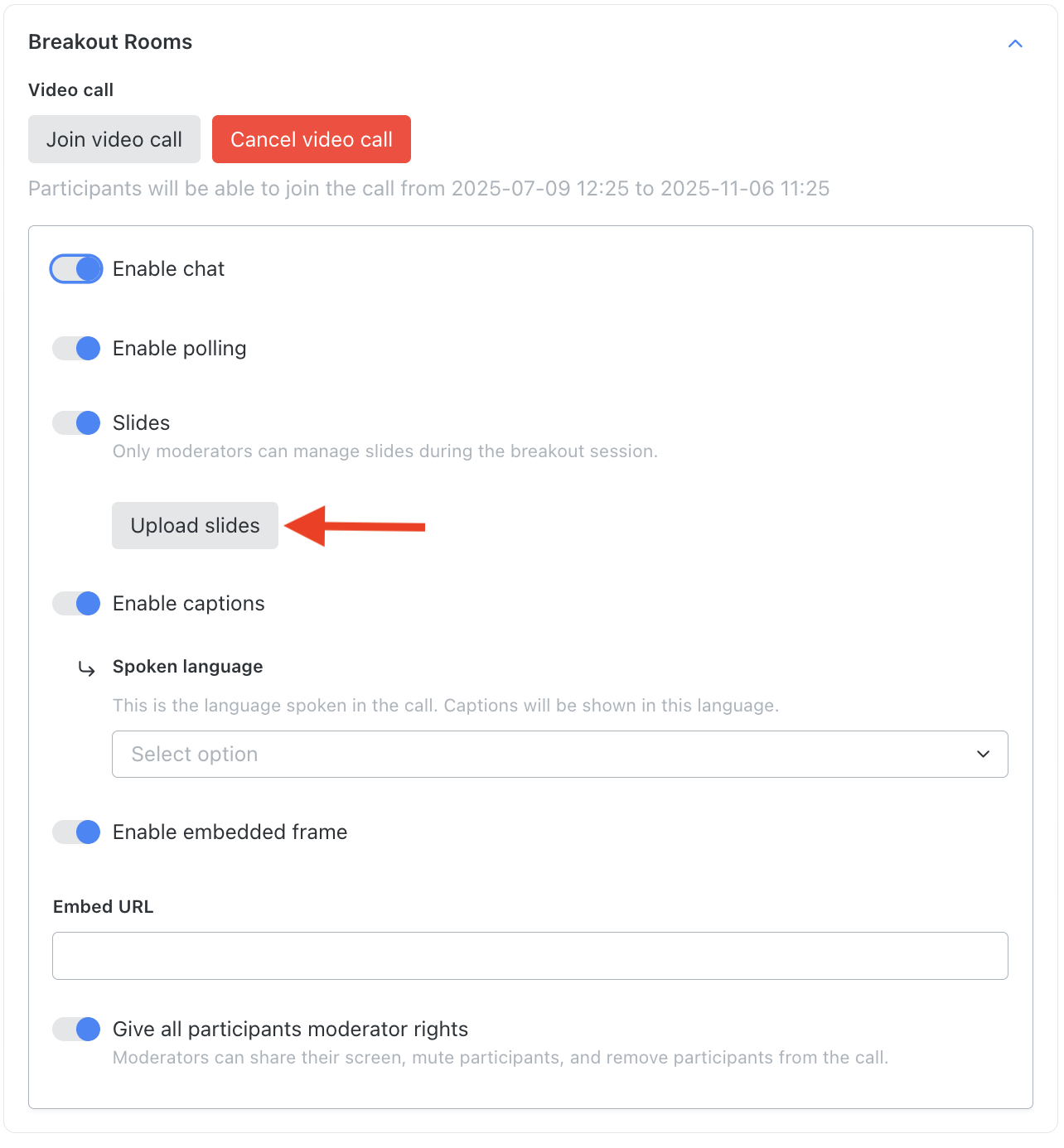1064x1148 pixels.
Task: Disable the Enable polling switch
Action: point(76,349)
